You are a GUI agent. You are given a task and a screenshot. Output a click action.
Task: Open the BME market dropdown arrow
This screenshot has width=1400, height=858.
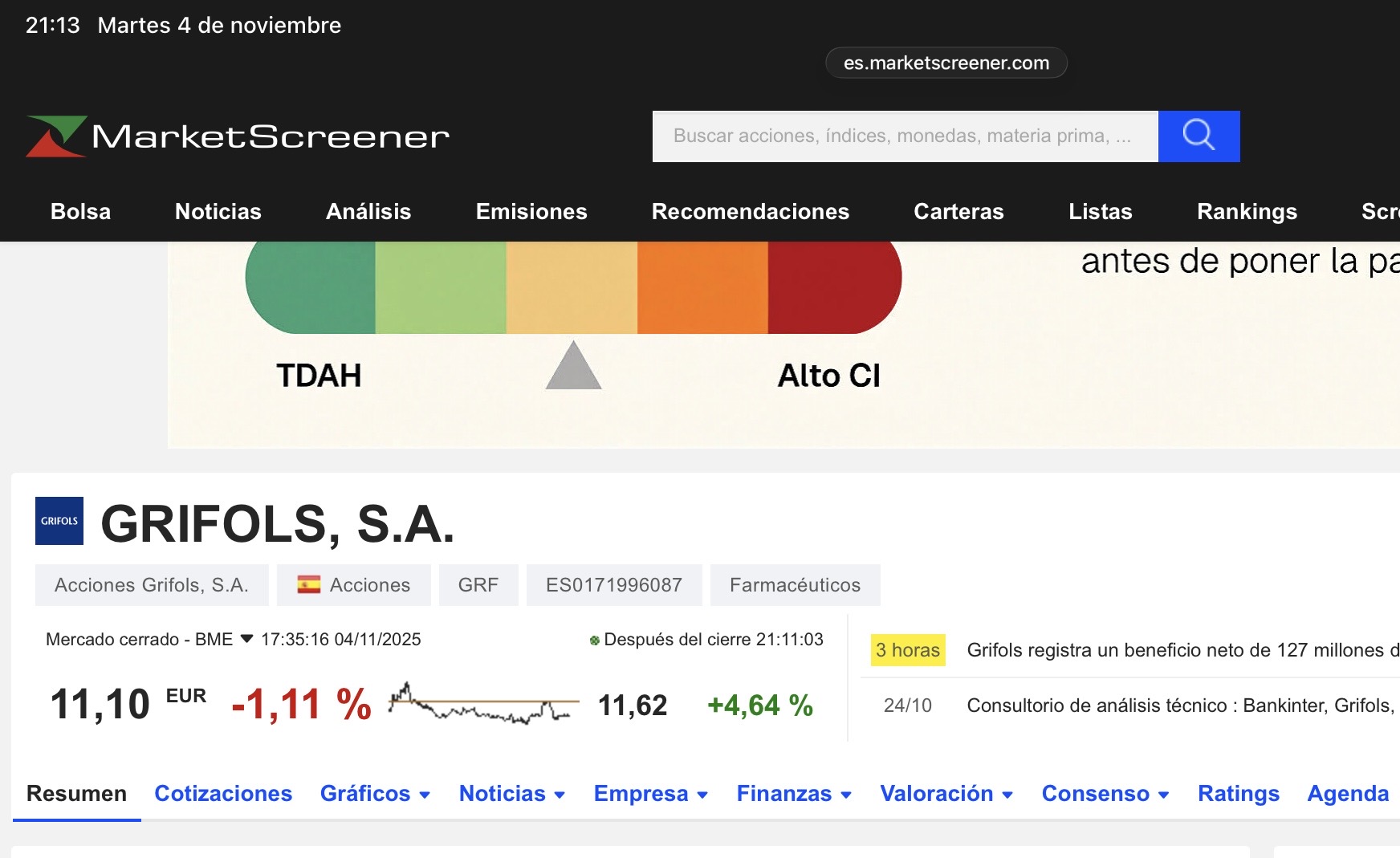pos(247,639)
